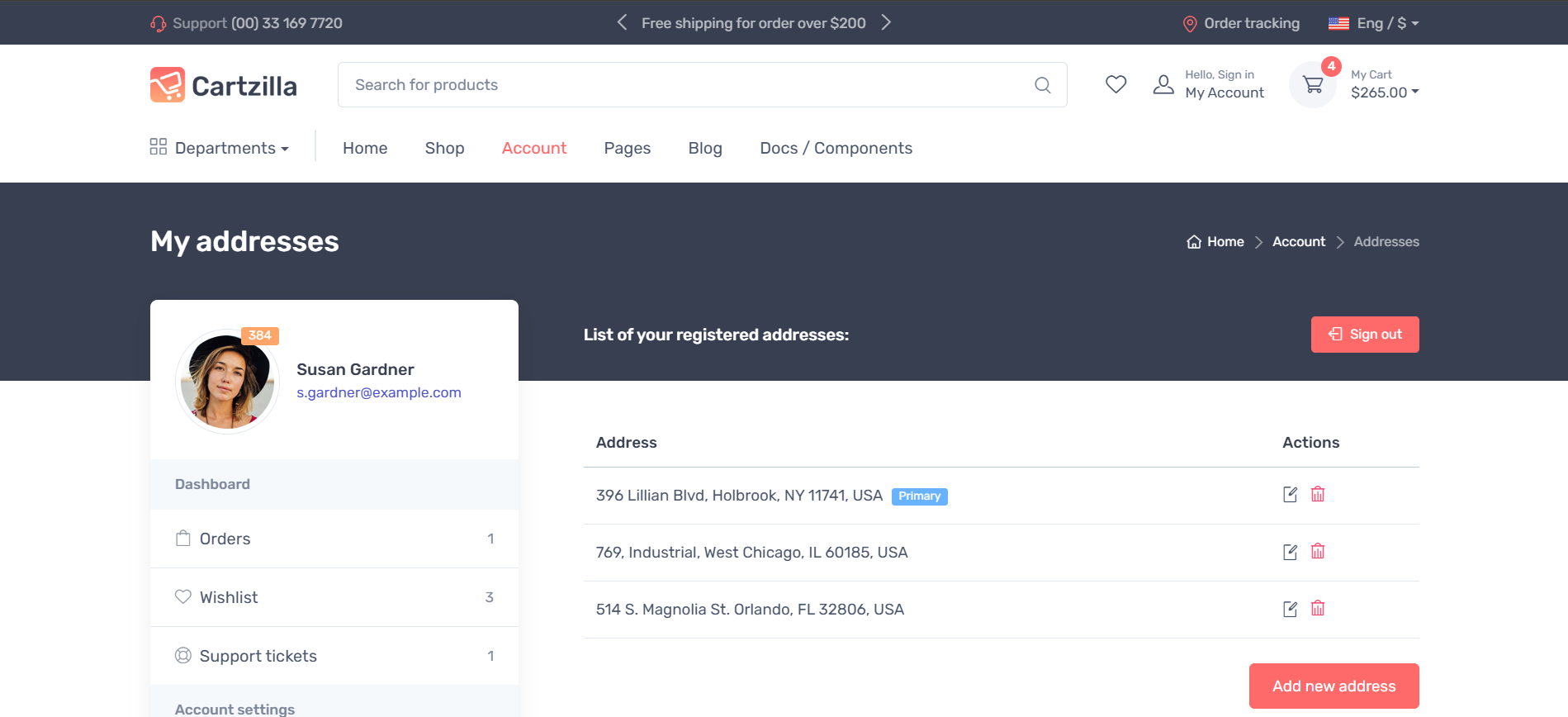Expand the Departments dropdown
Viewport: 1568px width, 717px height.
click(x=220, y=148)
